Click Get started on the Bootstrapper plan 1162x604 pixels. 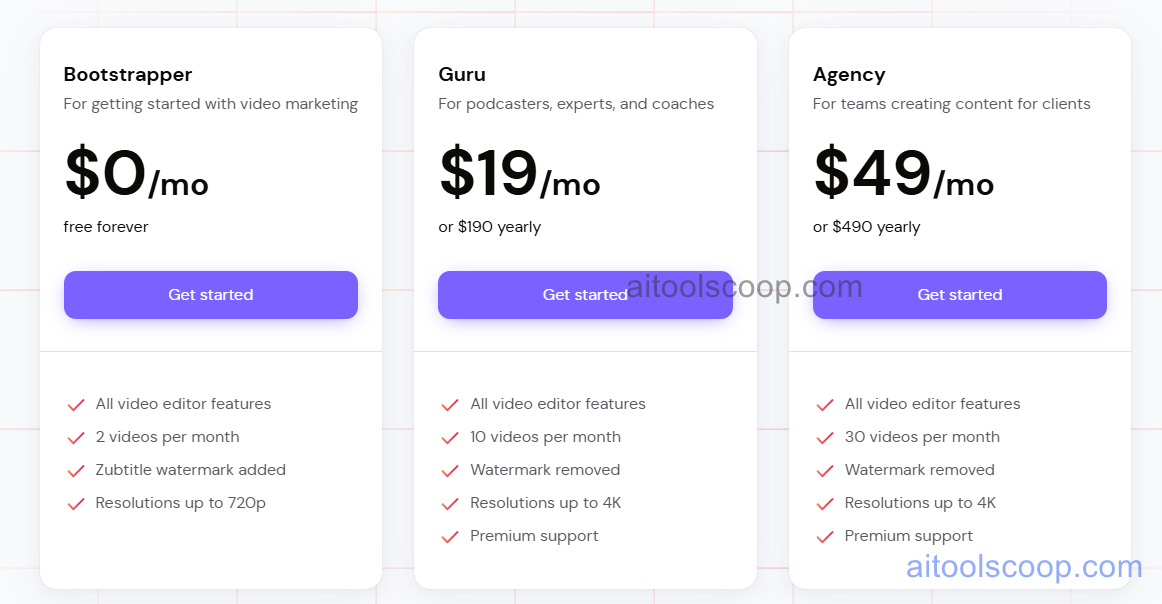pos(210,295)
